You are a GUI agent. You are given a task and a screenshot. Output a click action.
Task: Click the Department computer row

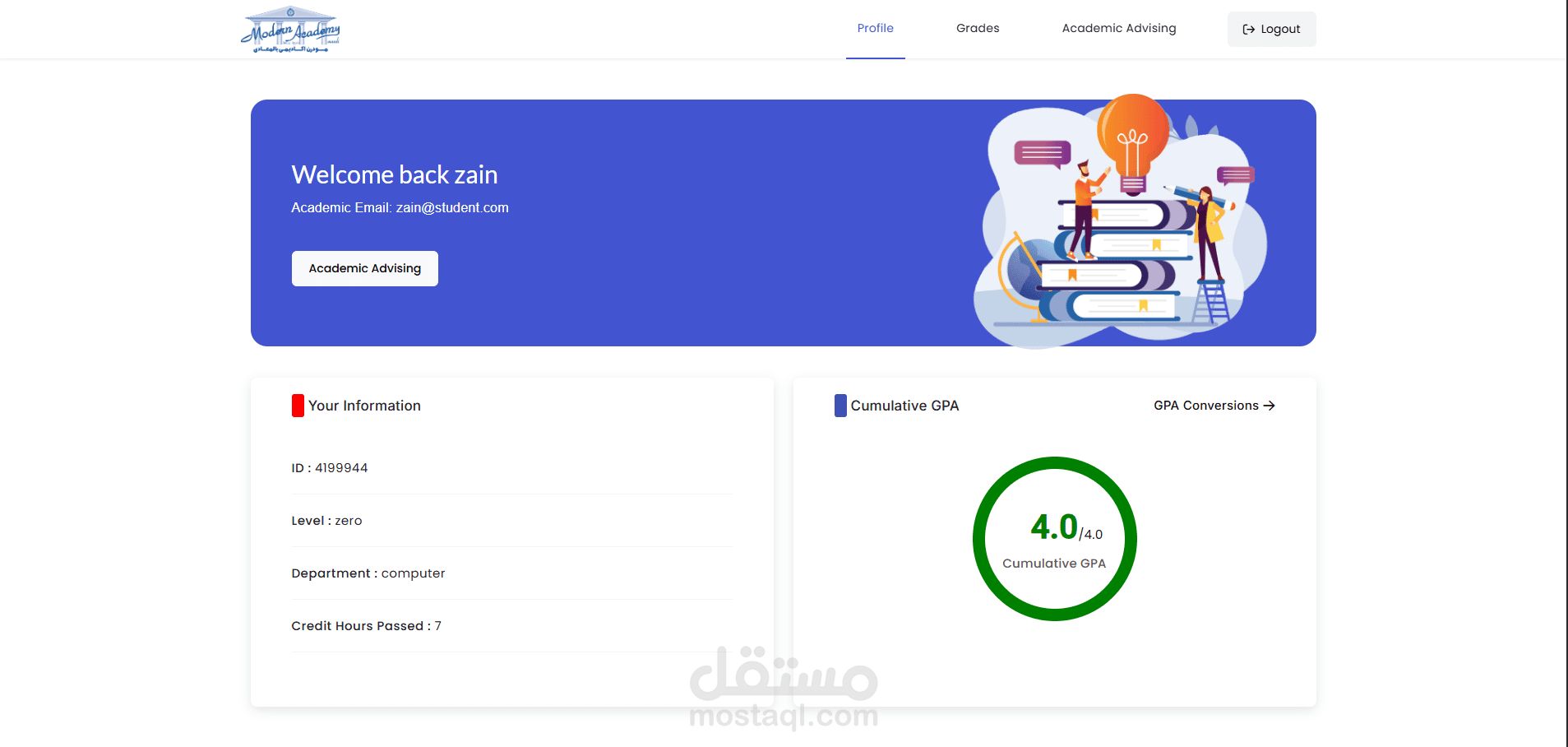pyautogui.click(x=512, y=573)
